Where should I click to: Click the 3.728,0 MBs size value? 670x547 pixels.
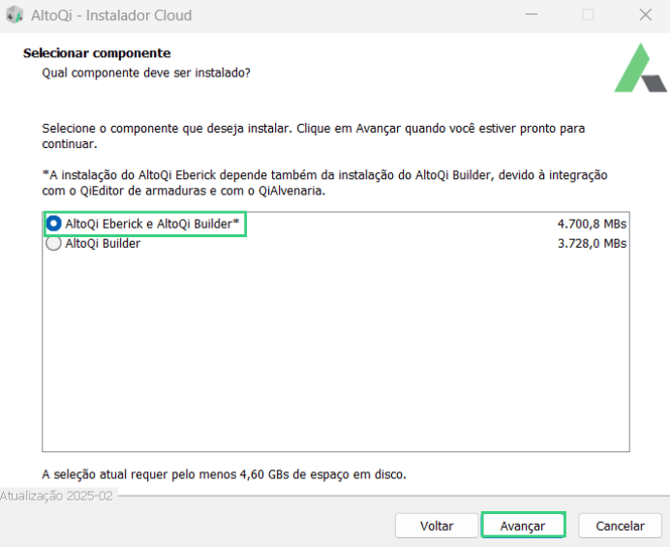click(x=591, y=243)
